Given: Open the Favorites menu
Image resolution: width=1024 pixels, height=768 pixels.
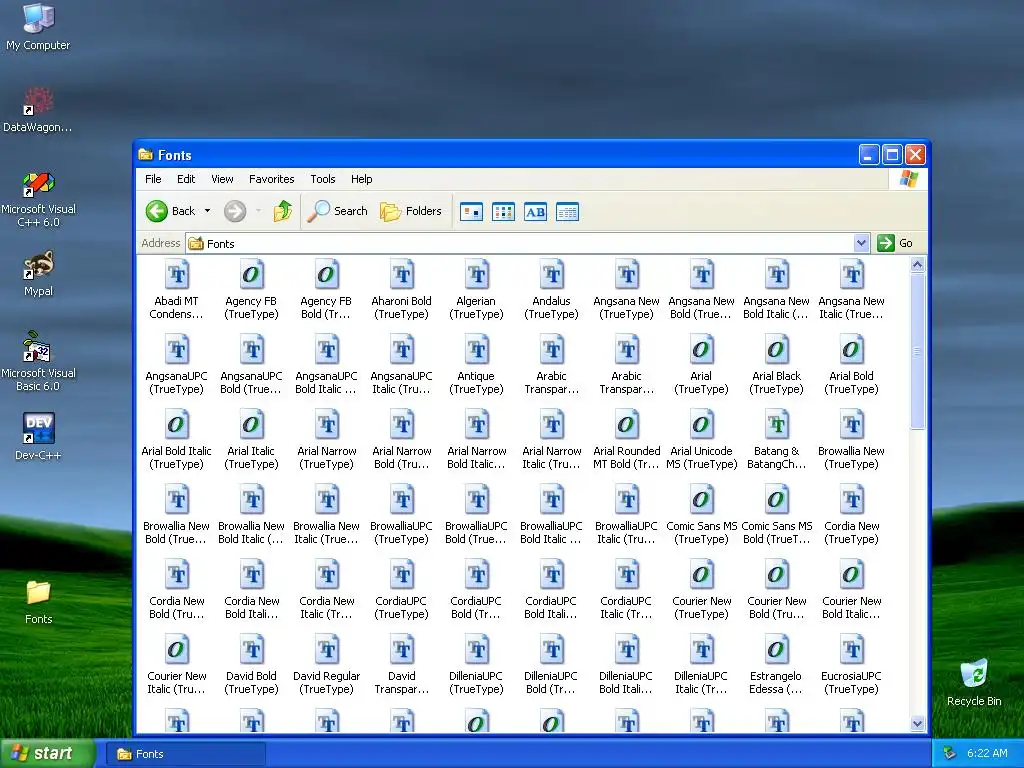Looking at the screenshot, I should point(272,179).
